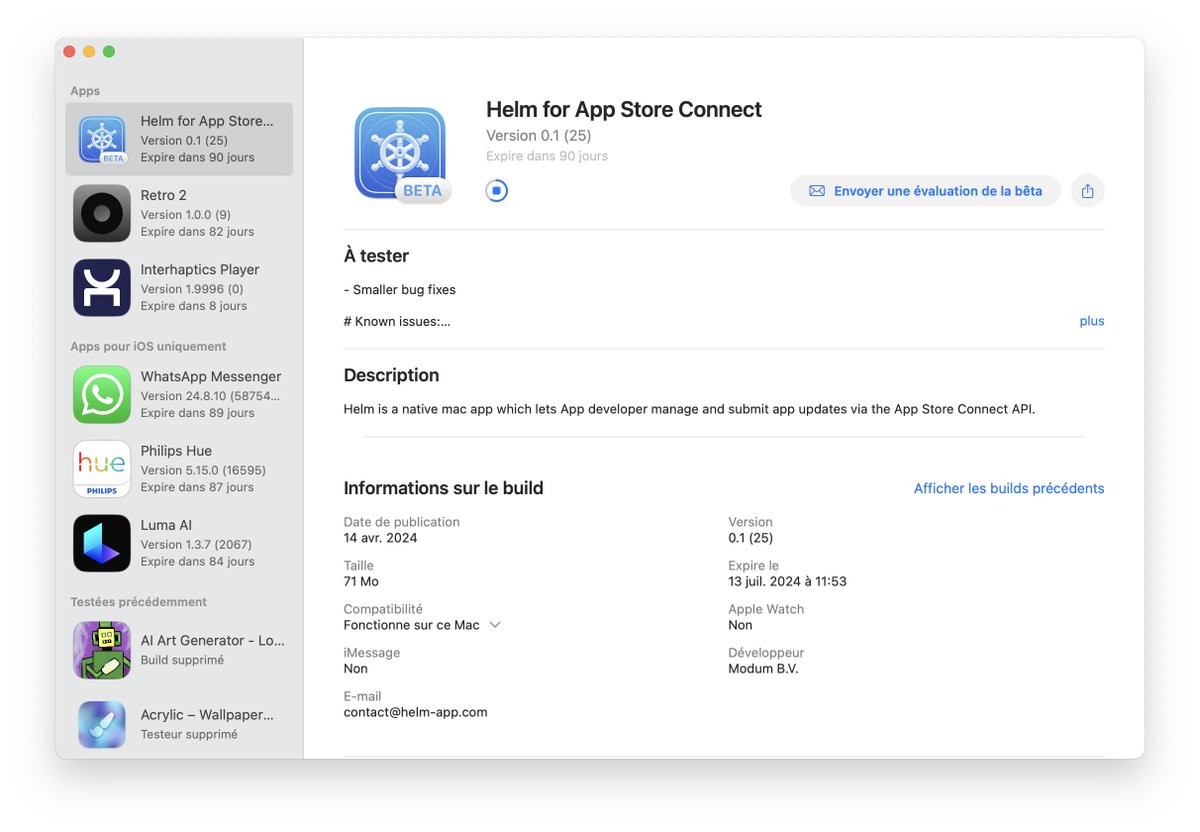The width and height of the screenshot is (1200, 832).
Task: Click 'Version 1.0.0 (9)' under Retro 2
Action: (186, 214)
